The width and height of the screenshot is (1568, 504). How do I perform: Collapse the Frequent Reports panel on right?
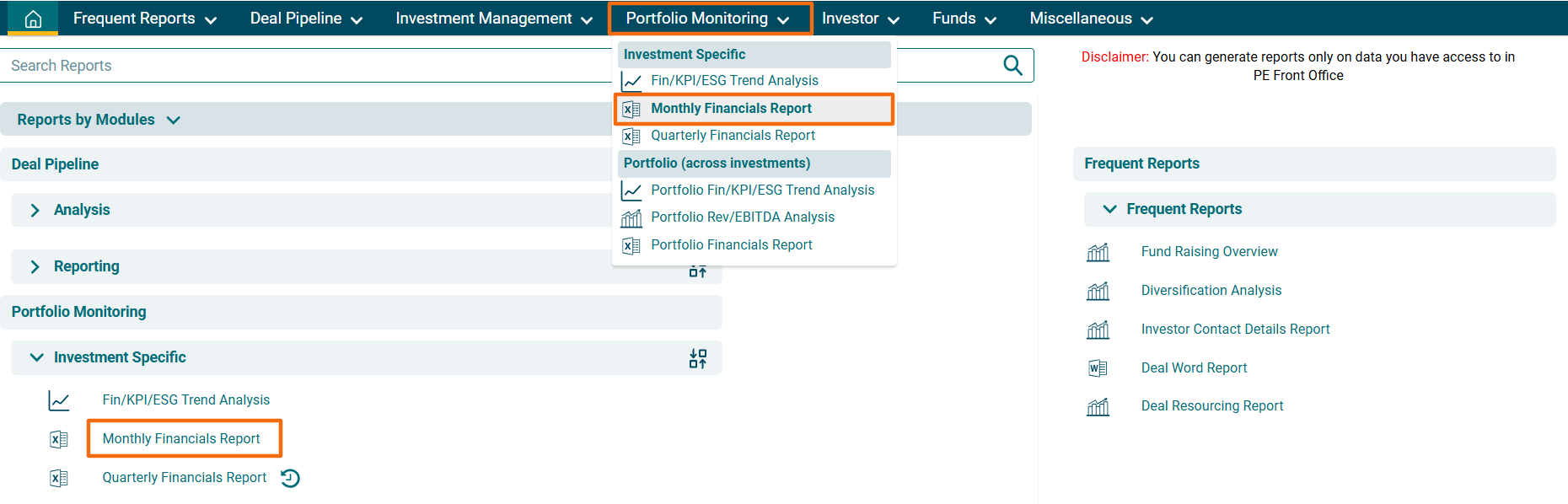point(1109,209)
